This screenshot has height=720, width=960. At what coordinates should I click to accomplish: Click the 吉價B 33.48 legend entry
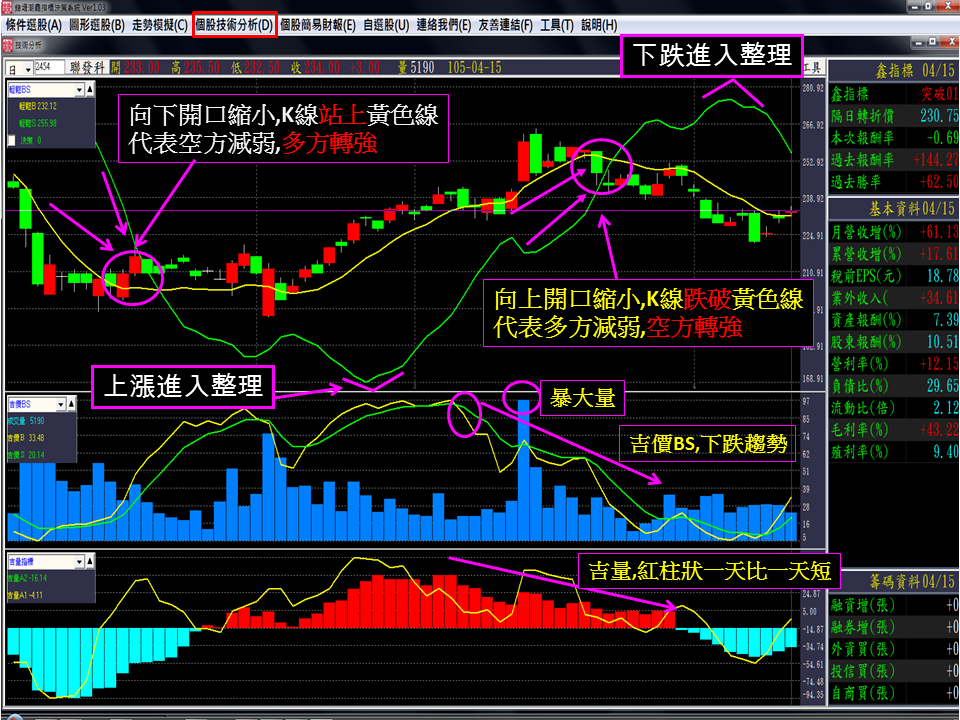26,438
